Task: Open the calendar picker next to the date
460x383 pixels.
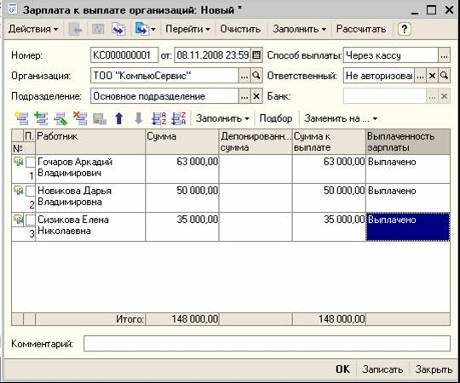Action: 256,55
